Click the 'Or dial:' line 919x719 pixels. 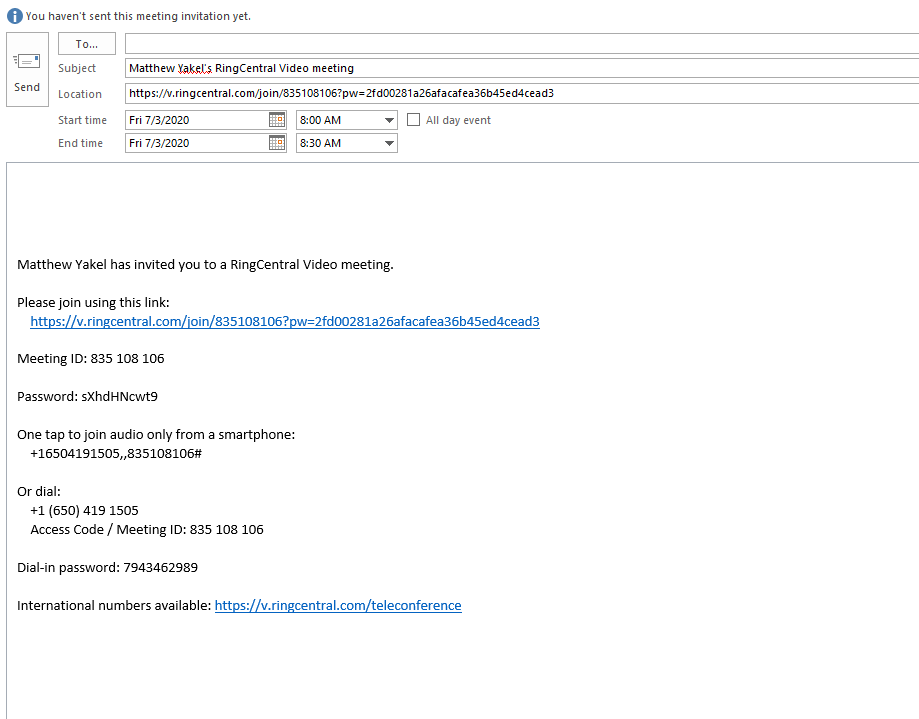click(x=39, y=492)
